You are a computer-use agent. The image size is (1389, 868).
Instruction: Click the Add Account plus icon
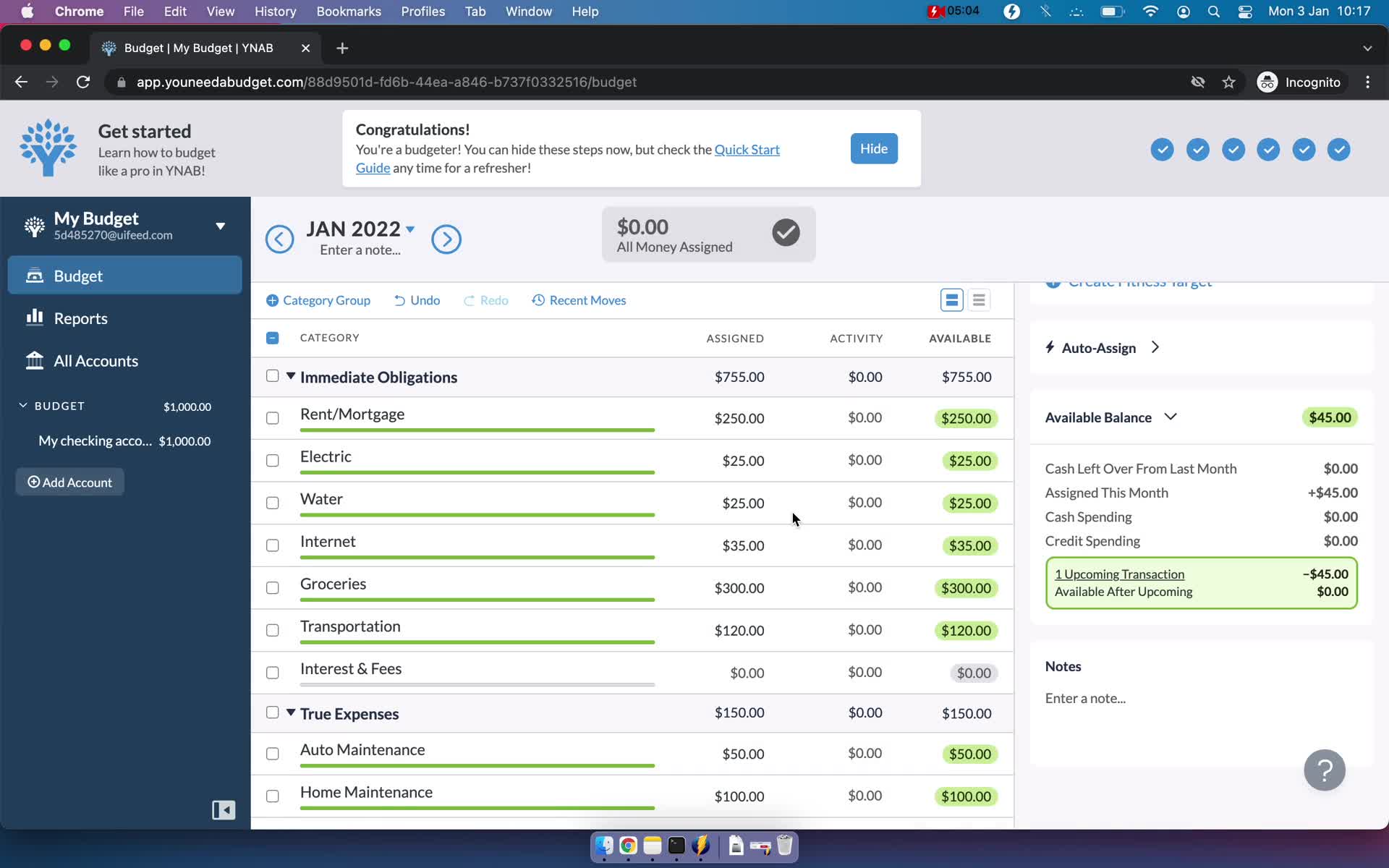[x=33, y=482]
